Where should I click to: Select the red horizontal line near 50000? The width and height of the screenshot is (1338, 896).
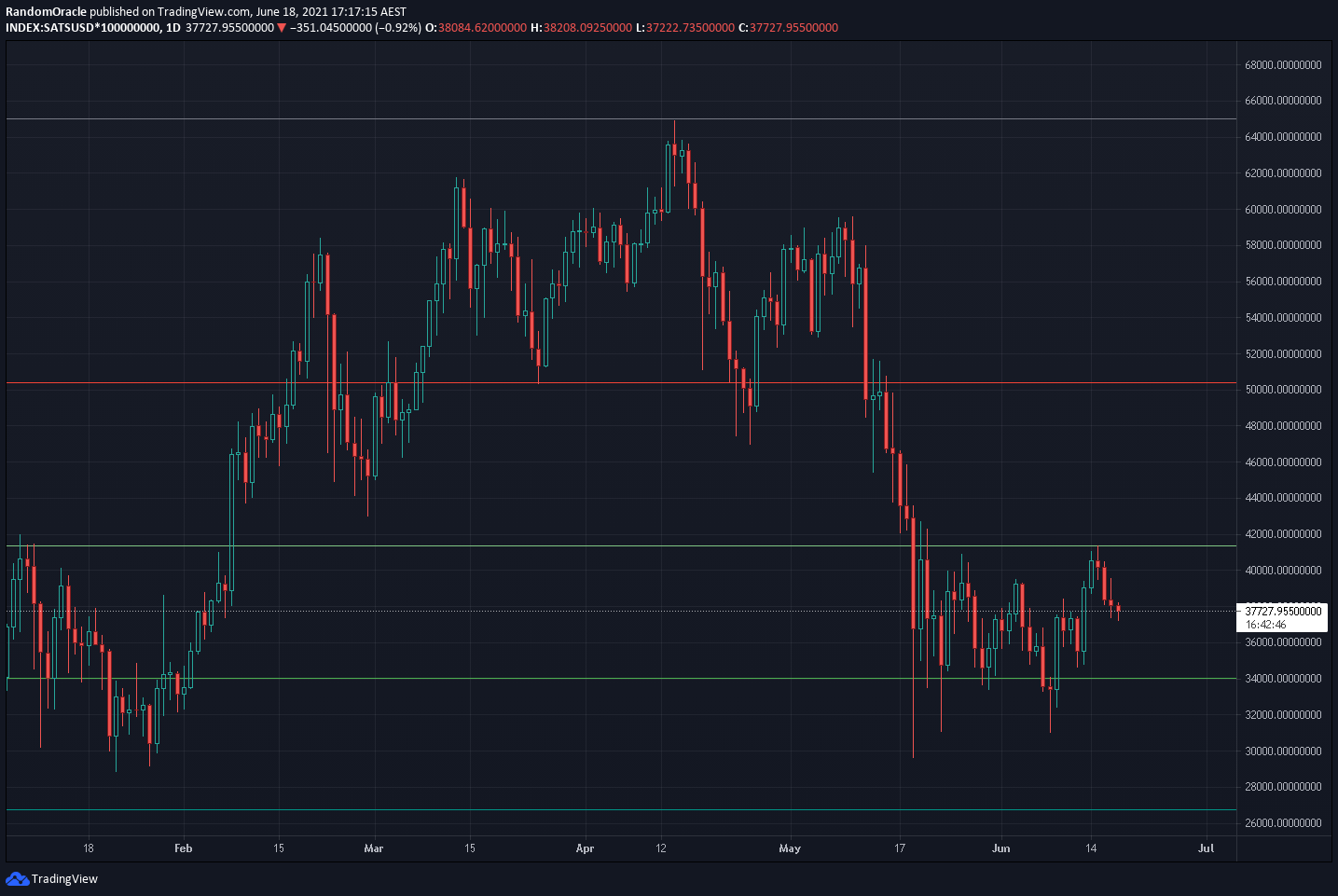[621, 382]
